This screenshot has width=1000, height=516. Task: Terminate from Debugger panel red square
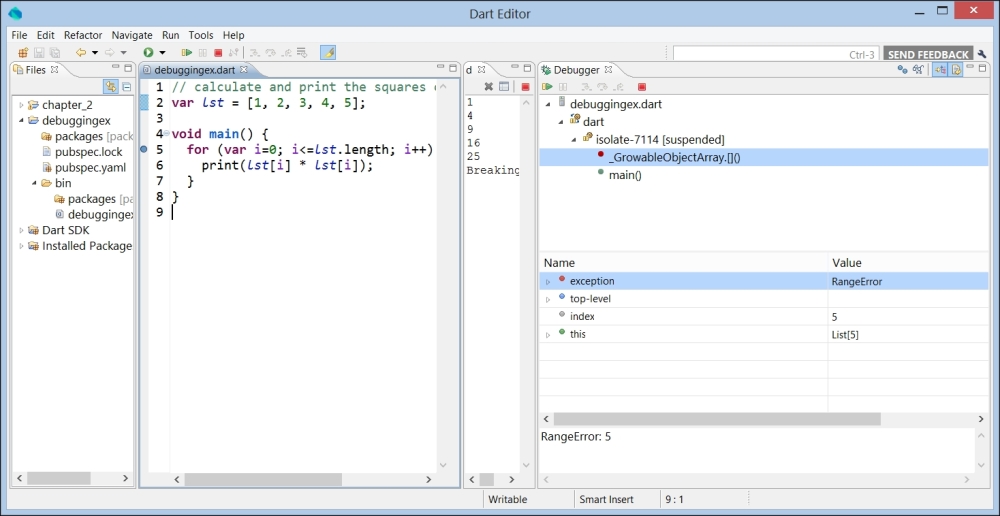[x=642, y=87]
